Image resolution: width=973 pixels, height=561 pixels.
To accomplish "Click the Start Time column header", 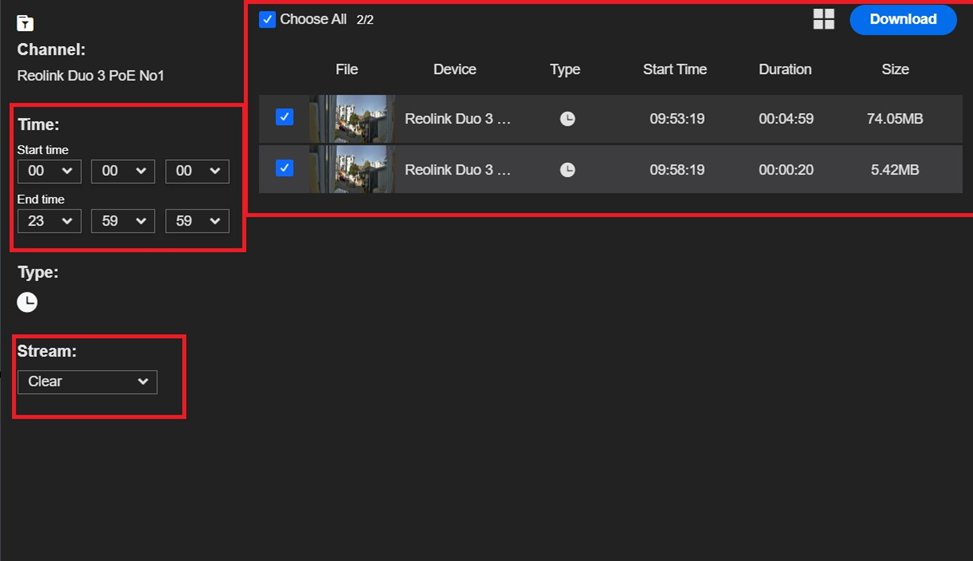I will click(675, 70).
